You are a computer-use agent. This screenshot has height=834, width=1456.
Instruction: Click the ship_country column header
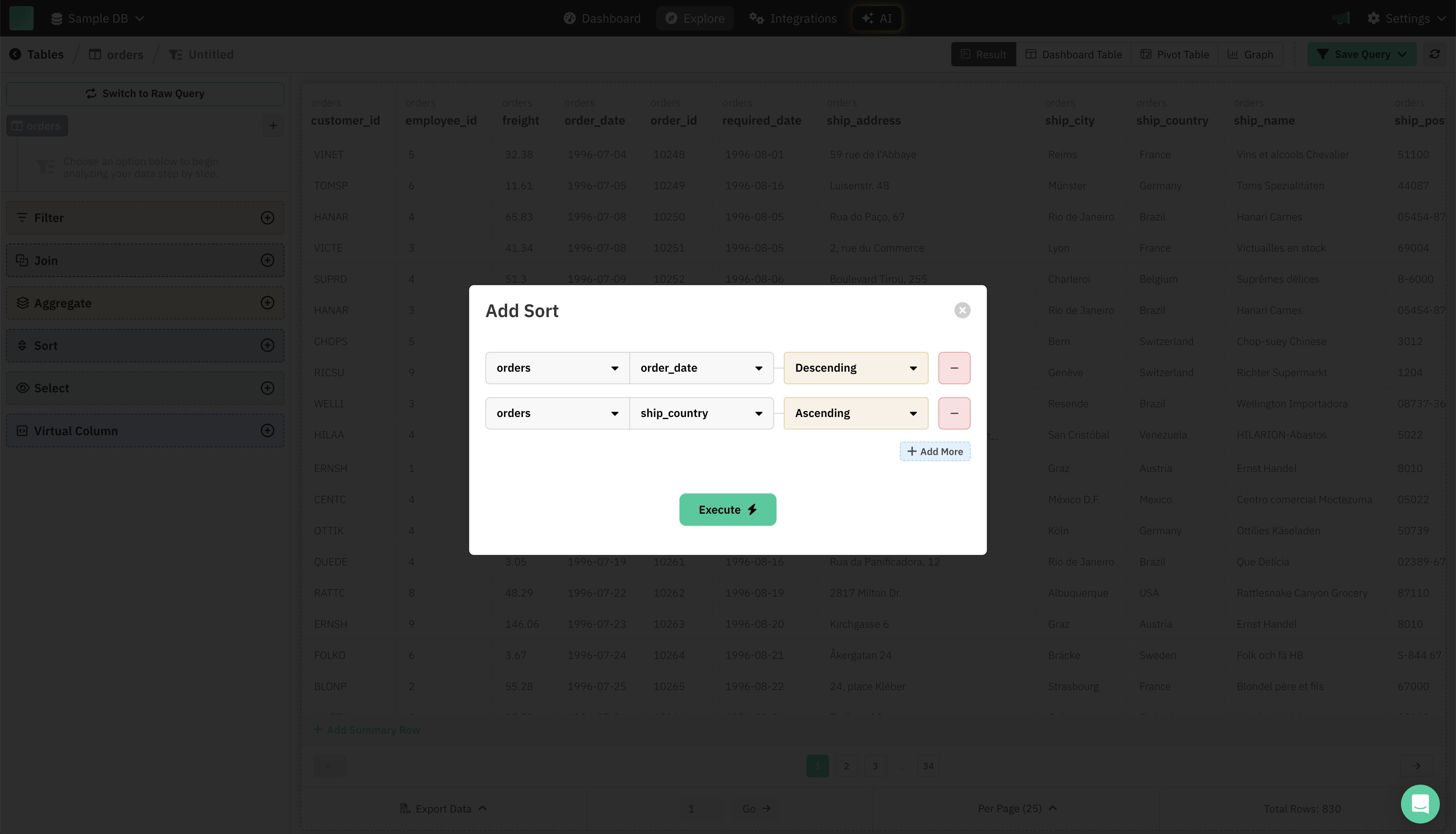coord(1172,120)
